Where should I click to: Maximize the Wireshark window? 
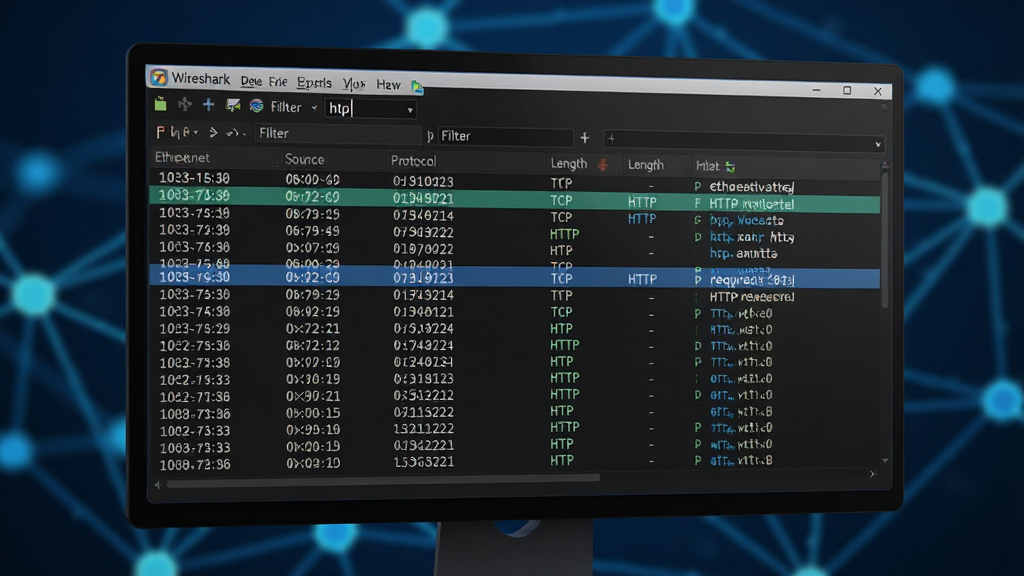[847, 90]
